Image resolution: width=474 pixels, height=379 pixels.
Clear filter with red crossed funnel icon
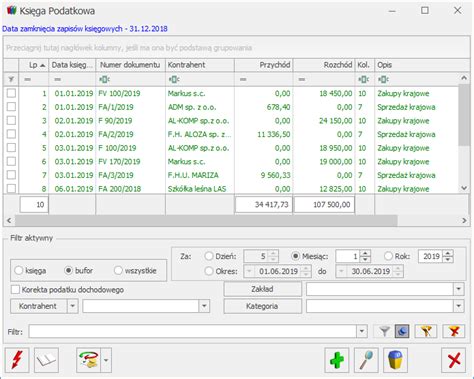[454, 331]
